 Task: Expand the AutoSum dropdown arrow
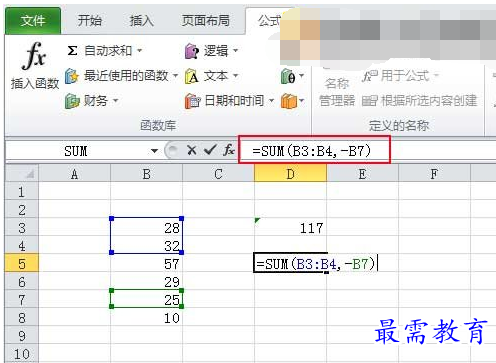[x=140, y=51]
